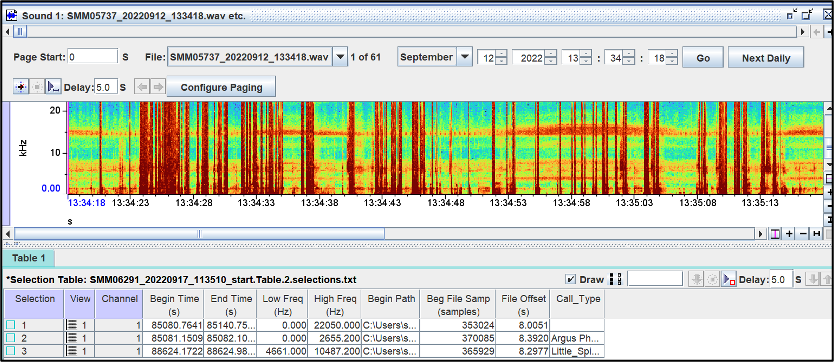This screenshot has height=362, width=834.
Task: Click the Go button
Action: (x=703, y=57)
